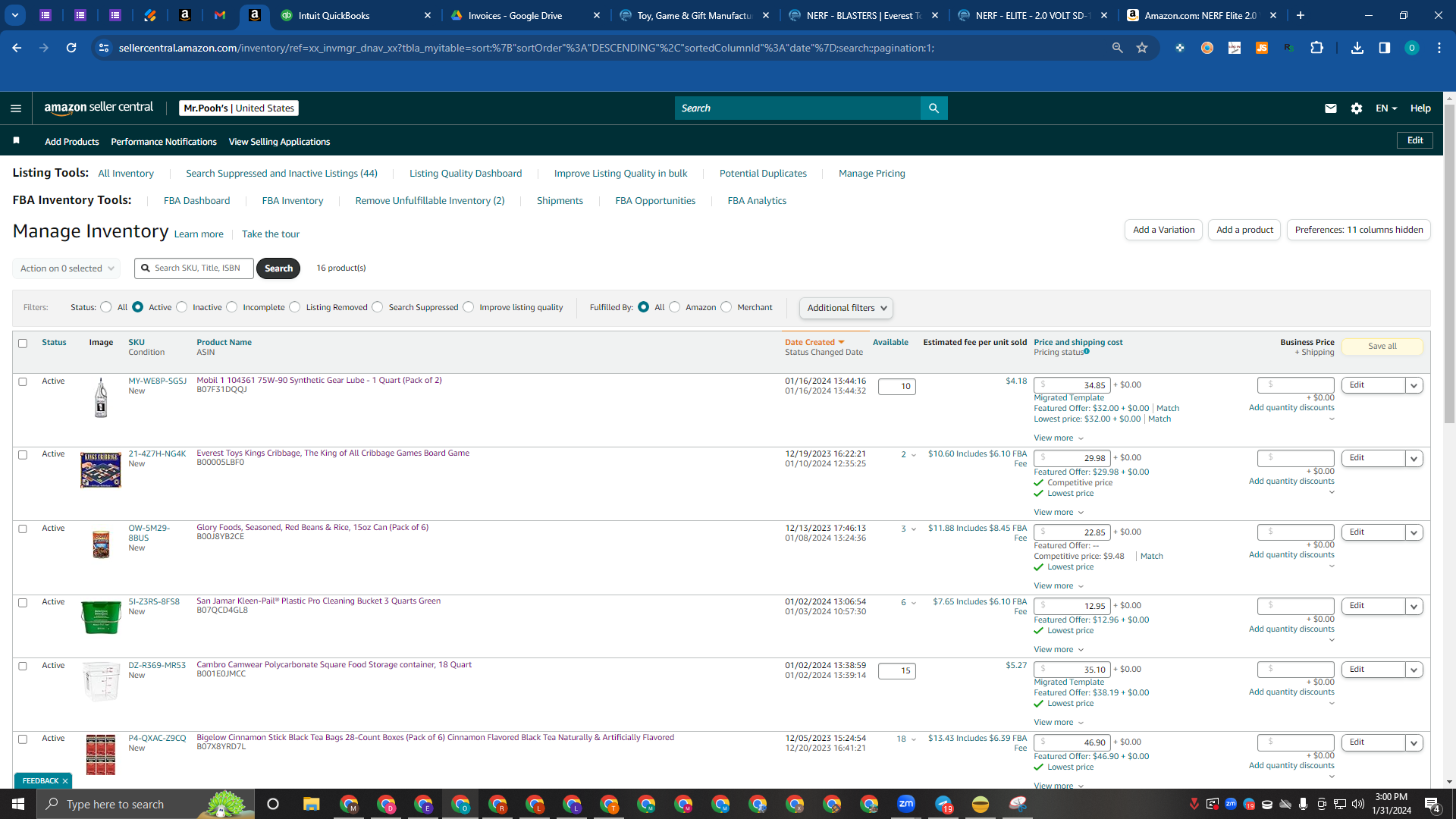Open the Add Products menu item

pyautogui.click(x=72, y=142)
